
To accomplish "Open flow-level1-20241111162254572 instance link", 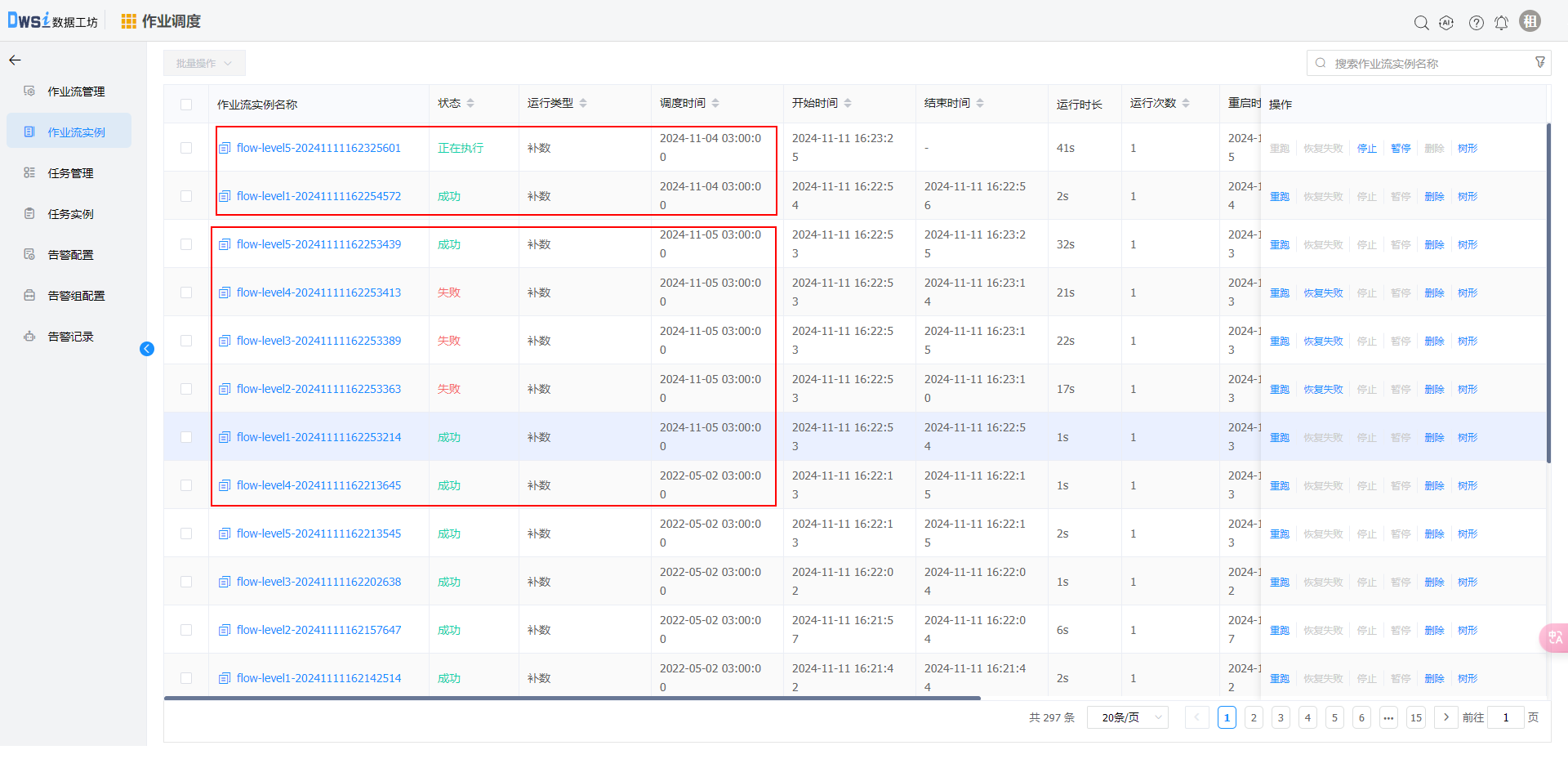I will 318,196.
